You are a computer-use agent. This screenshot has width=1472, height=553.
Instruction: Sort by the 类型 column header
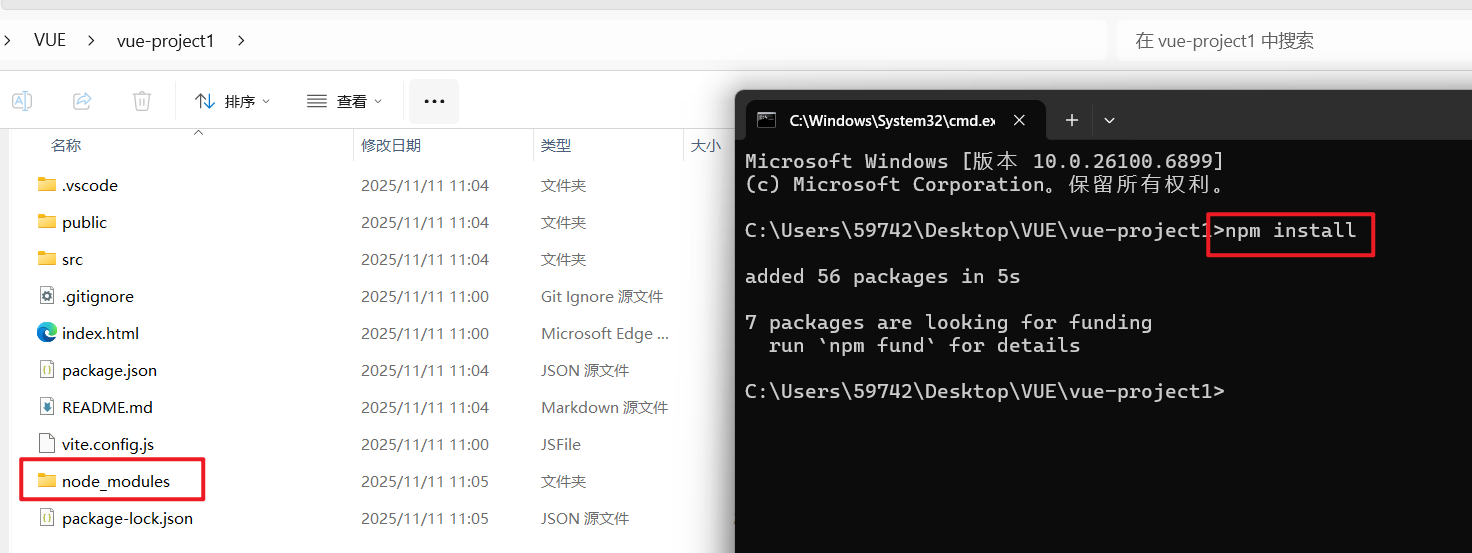556,145
